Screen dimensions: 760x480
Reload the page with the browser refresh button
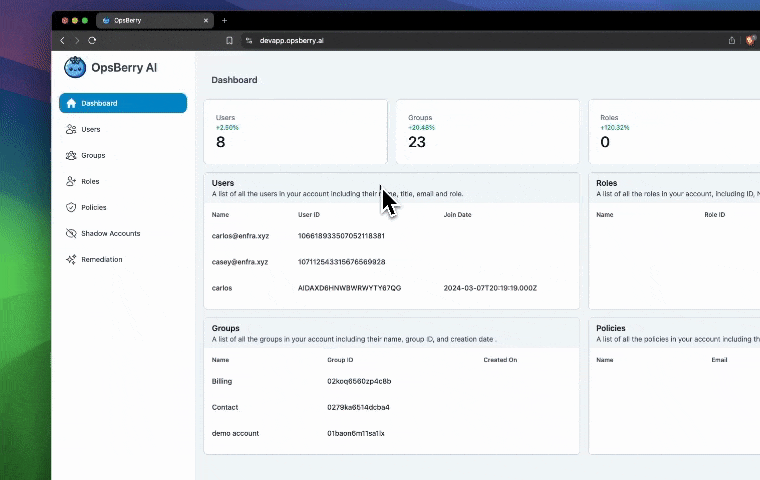coord(92,40)
